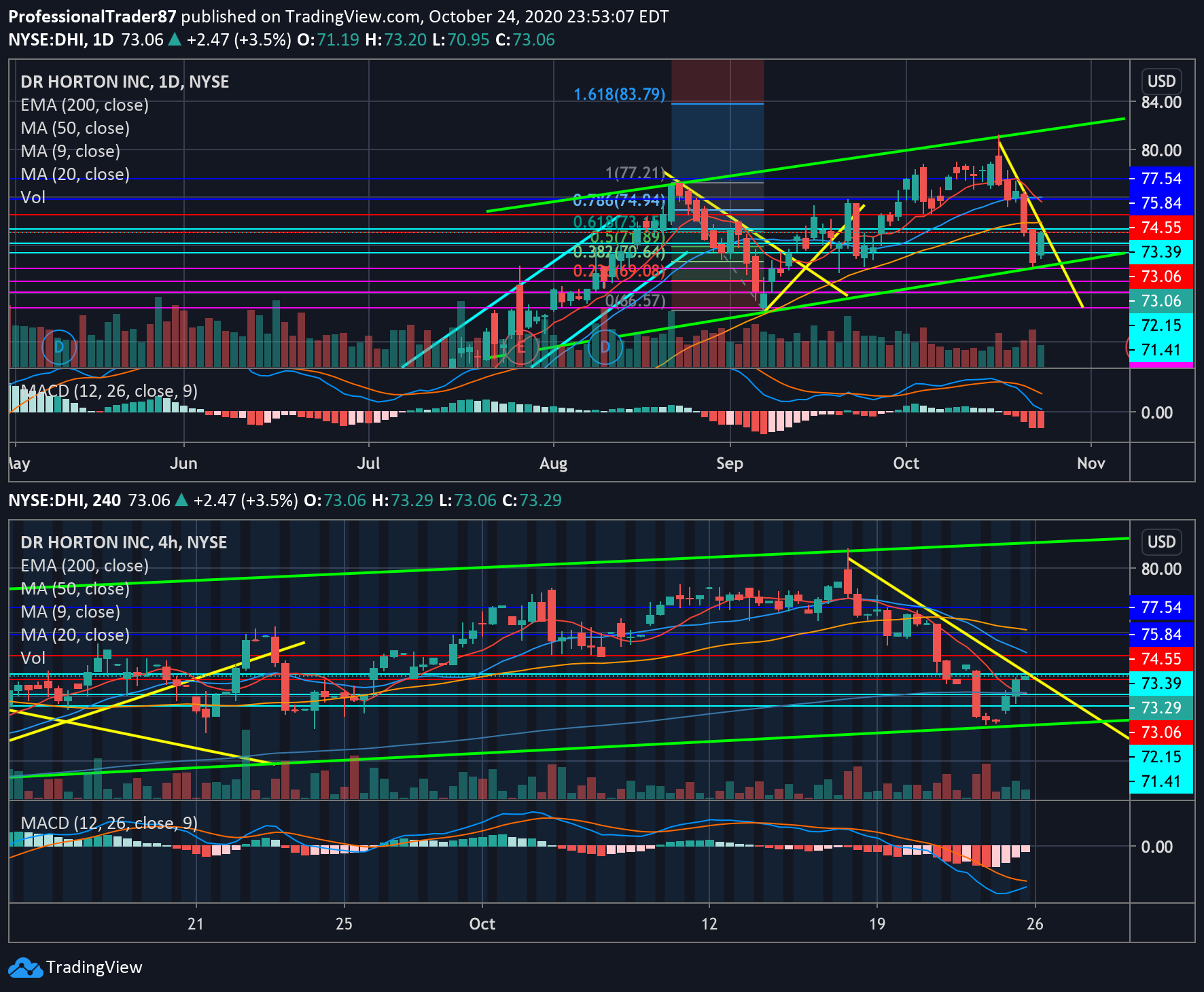
Task: Select EMA (200, close) legend on 4h chart
Action: point(85,566)
